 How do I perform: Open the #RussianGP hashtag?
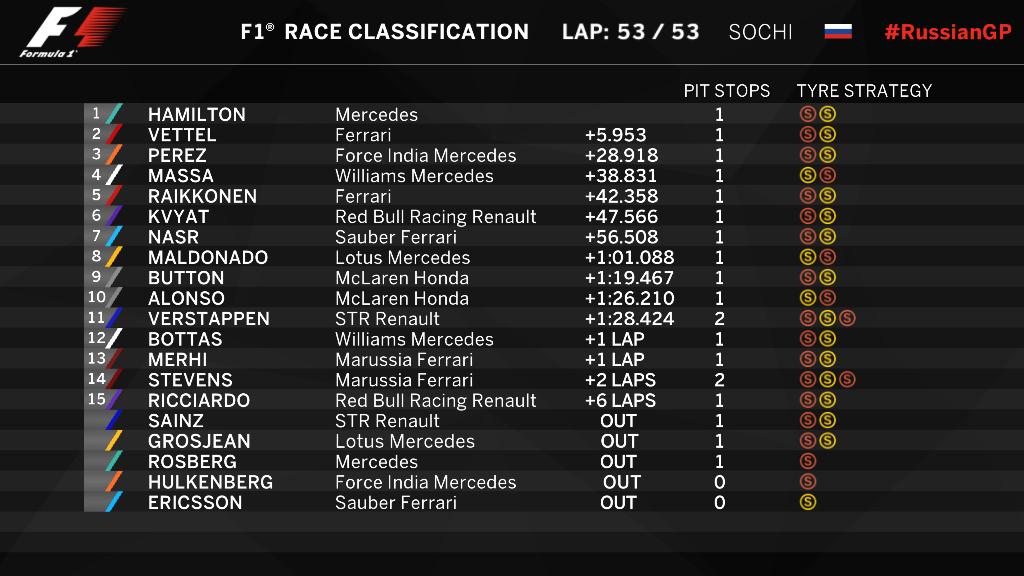[x=948, y=31]
